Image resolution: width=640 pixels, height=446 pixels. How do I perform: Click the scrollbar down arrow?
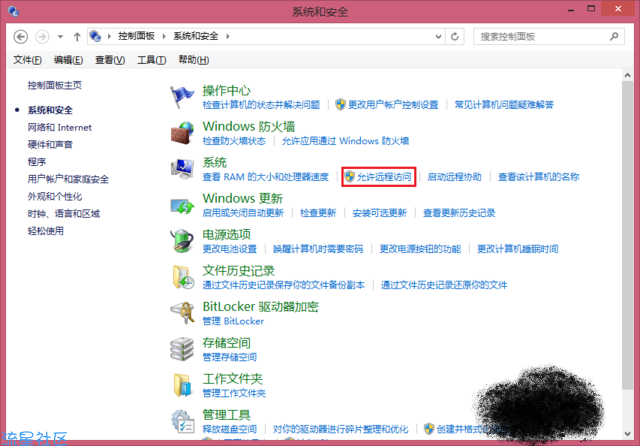pos(627,434)
